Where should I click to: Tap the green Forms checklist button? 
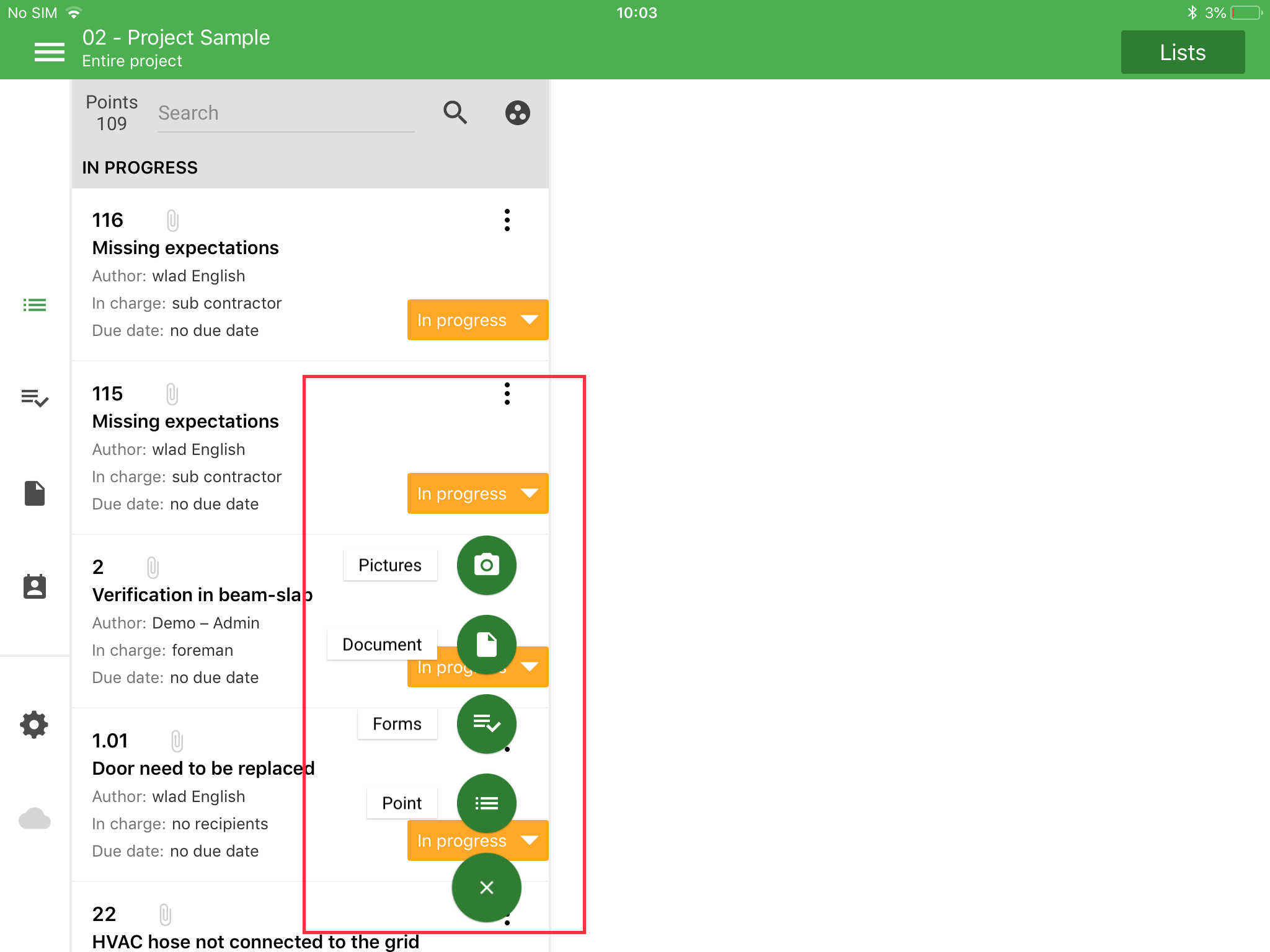pos(487,724)
